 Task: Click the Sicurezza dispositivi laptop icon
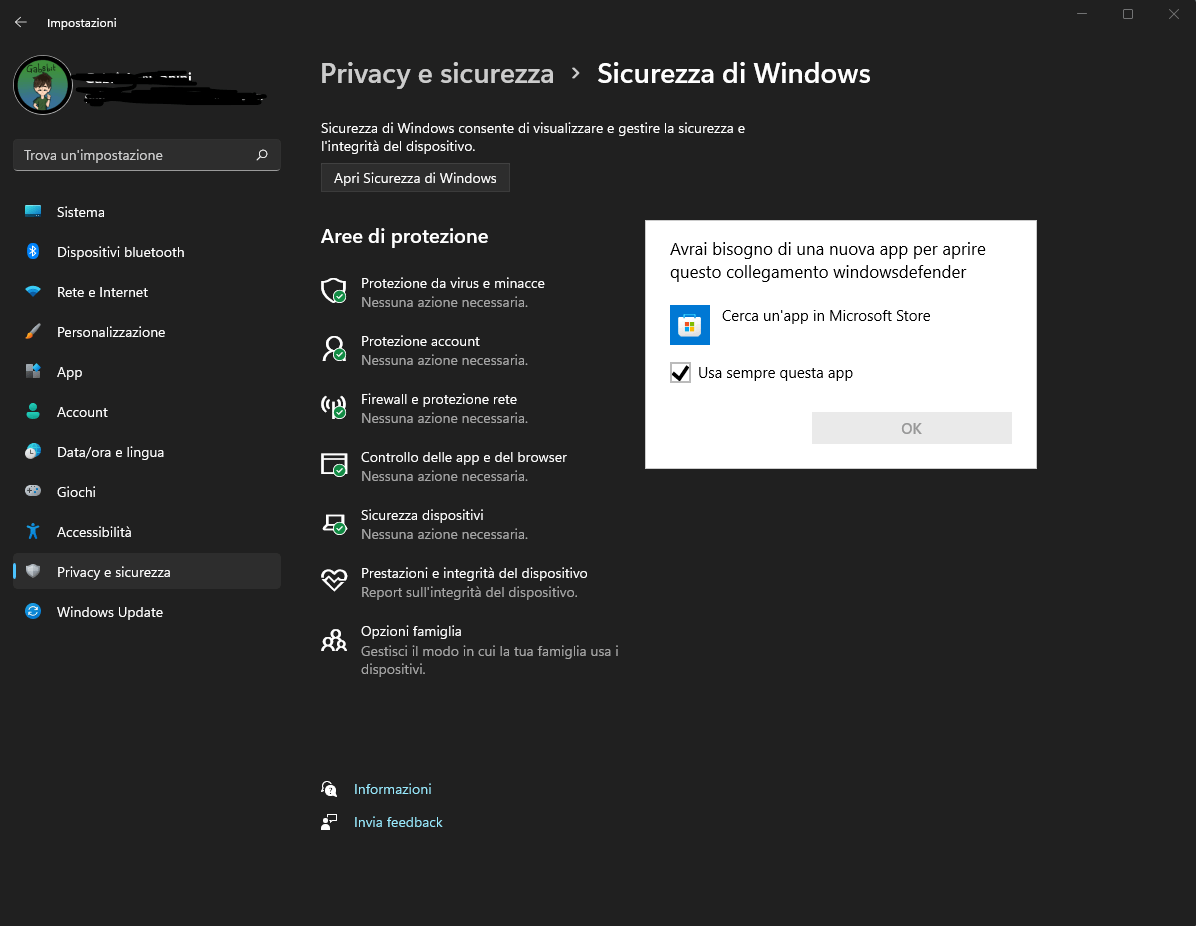(334, 523)
